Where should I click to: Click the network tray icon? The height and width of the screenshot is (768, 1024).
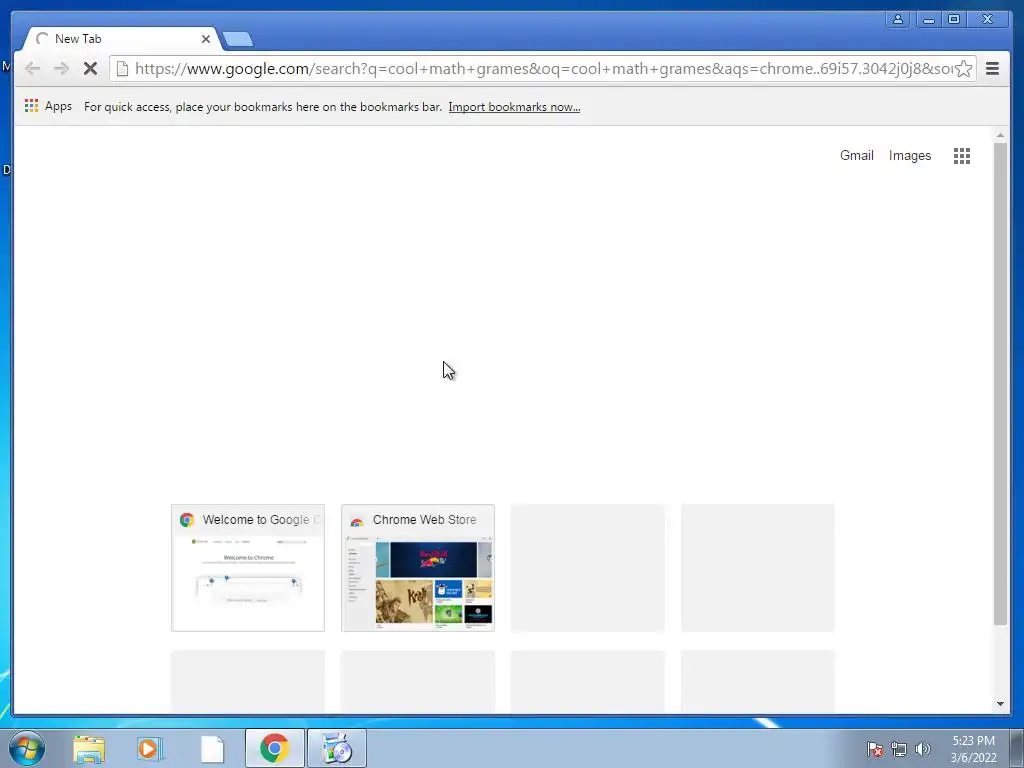(x=899, y=749)
